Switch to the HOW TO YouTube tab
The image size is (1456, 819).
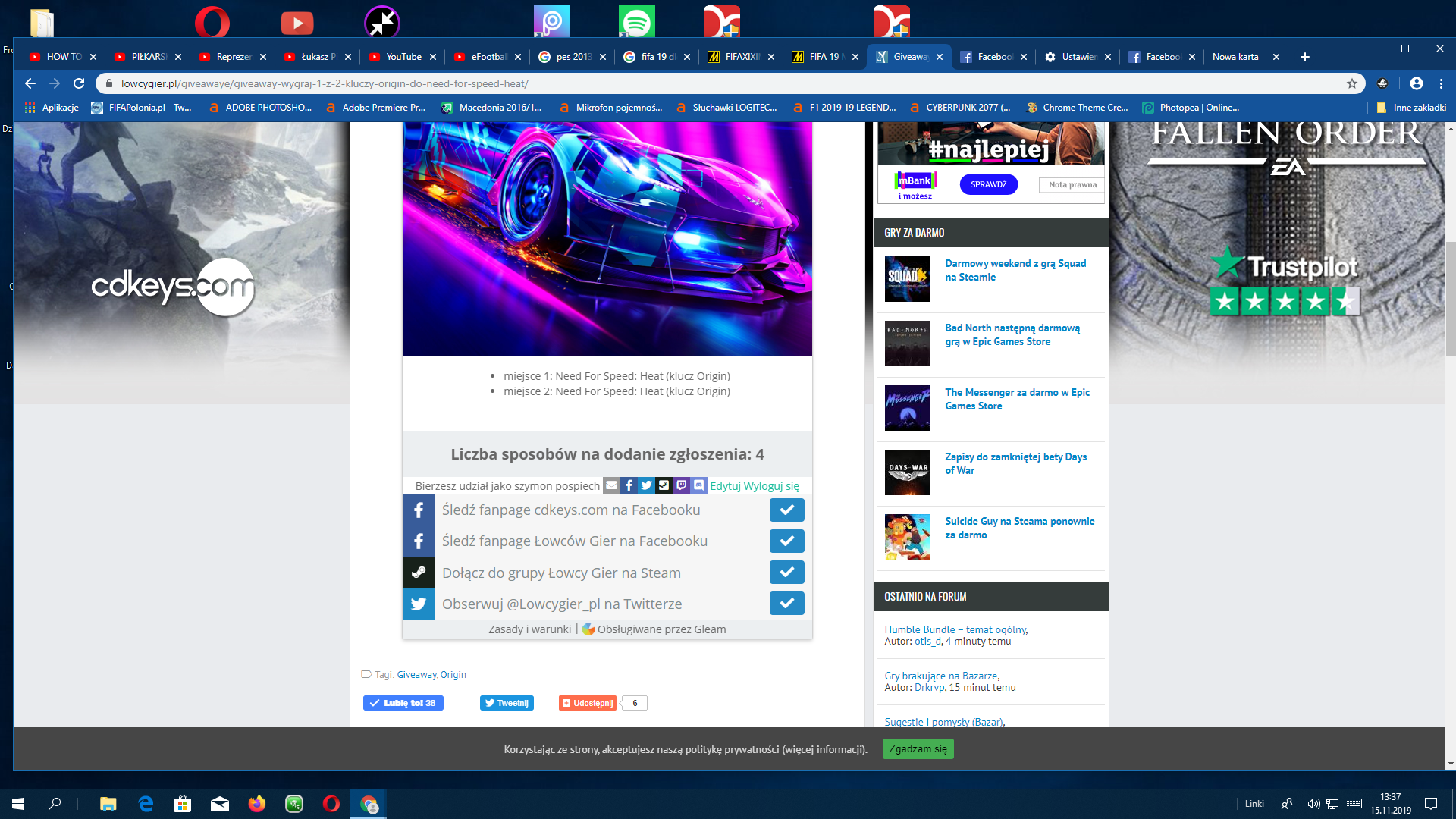tap(62, 57)
